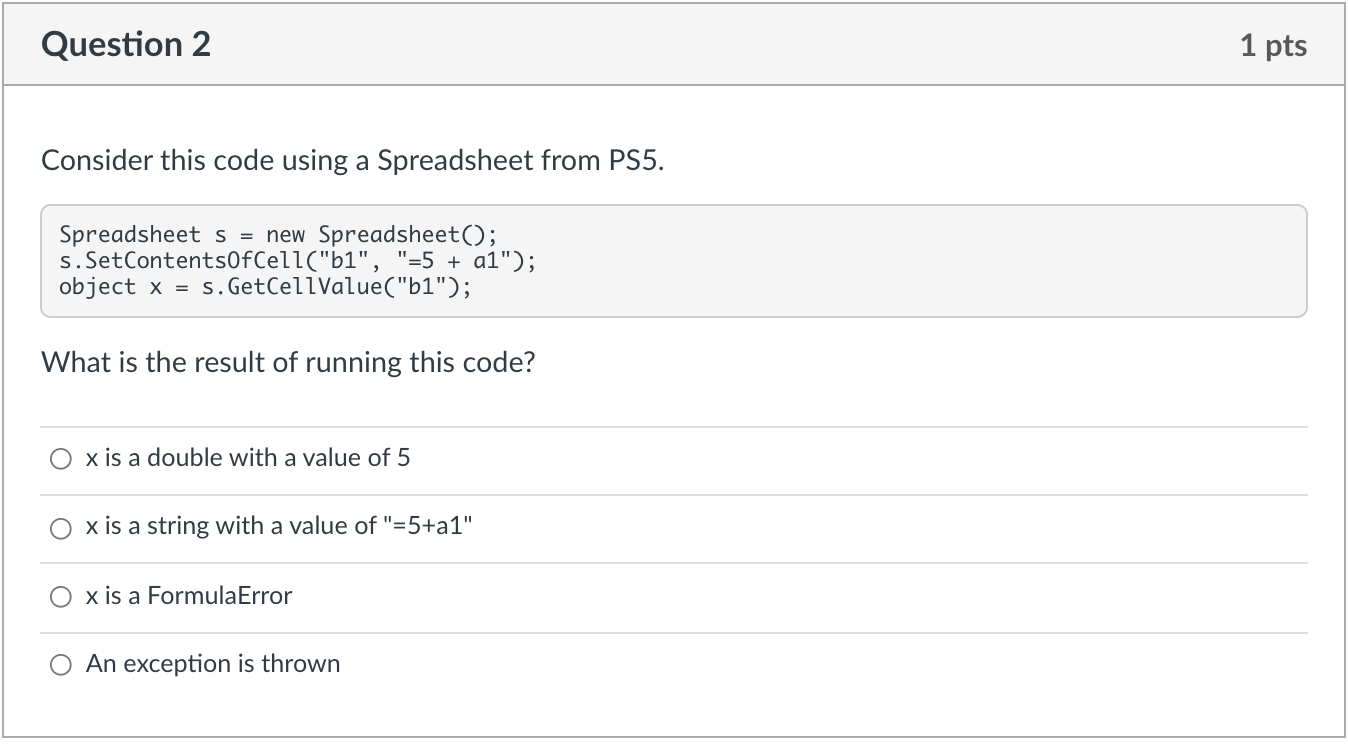
Task: Click the GetCellValue code line
Action: pos(265,287)
